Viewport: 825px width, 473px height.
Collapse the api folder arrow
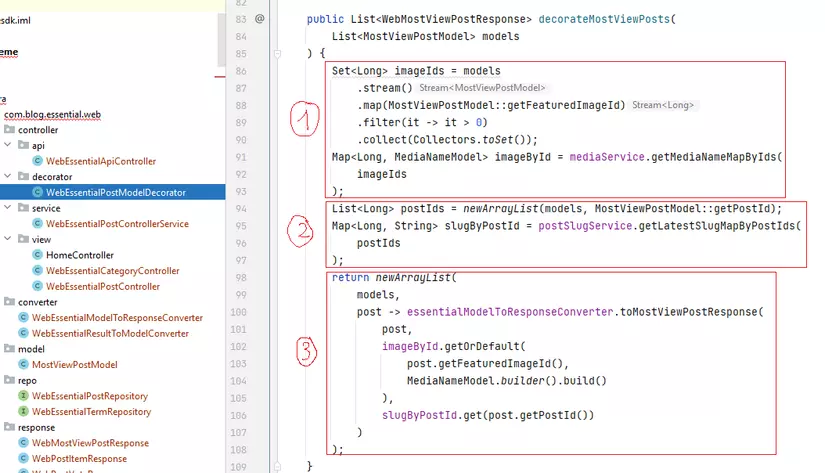click(8, 145)
